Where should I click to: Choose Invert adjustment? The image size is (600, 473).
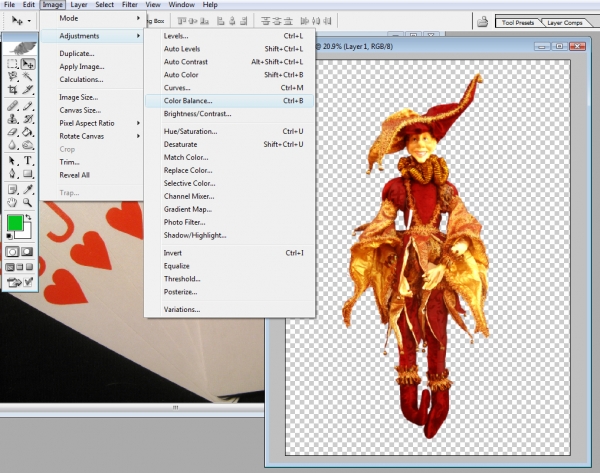pos(230,253)
